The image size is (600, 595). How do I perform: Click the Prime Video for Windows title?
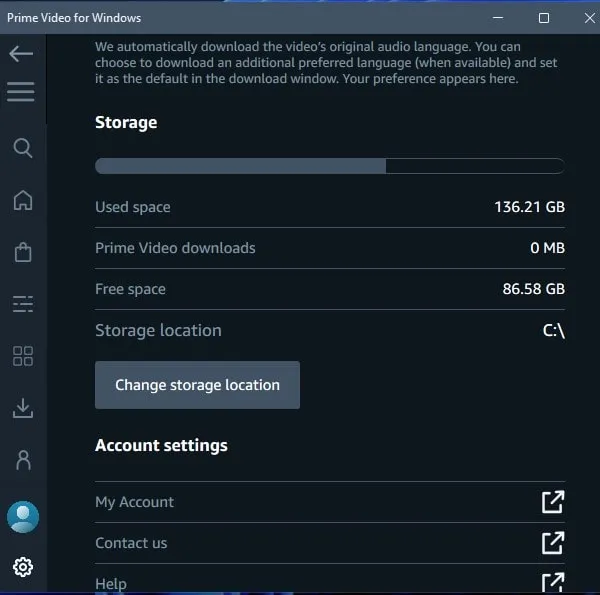pyautogui.click(x=74, y=18)
